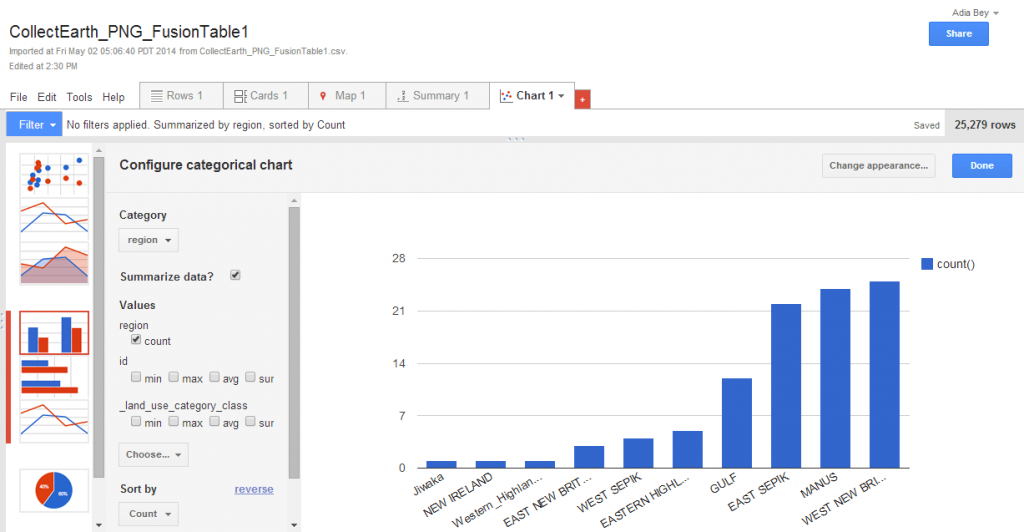Toggle the Summarize data checkbox
This screenshot has width=1024, height=532.
coord(235,275)
